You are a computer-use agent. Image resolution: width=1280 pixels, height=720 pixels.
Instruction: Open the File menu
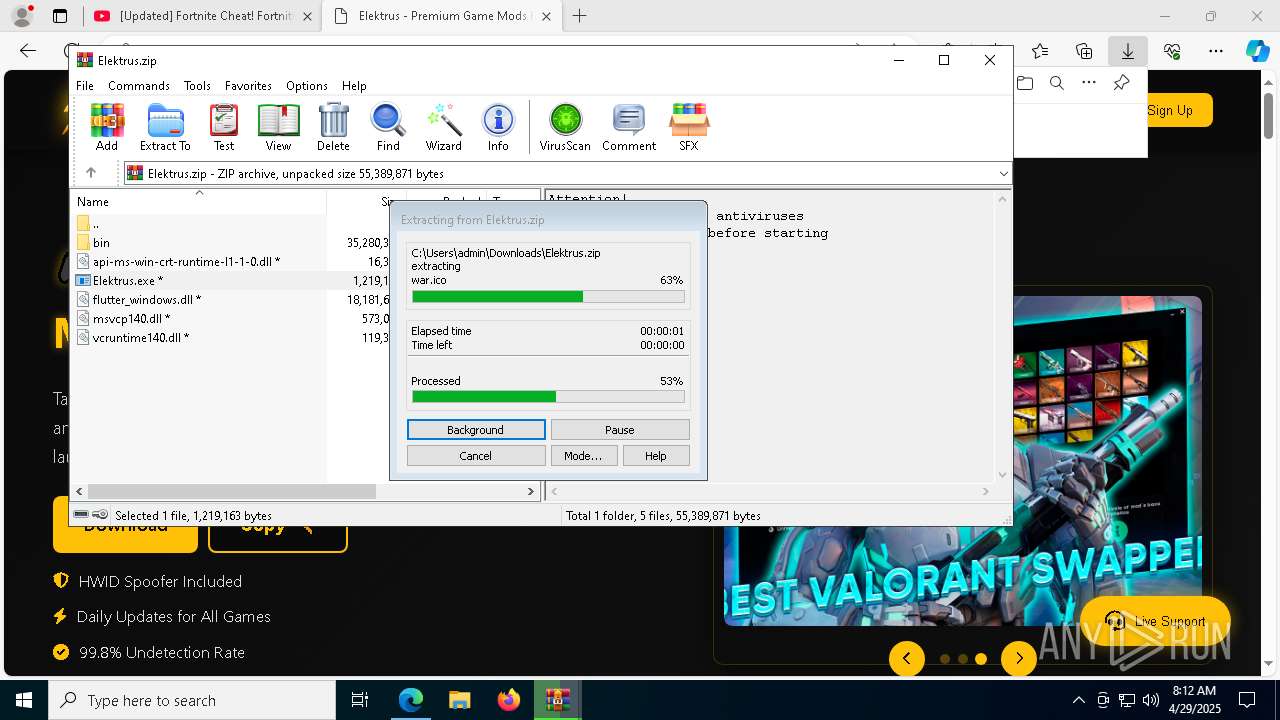pos(85,86)
